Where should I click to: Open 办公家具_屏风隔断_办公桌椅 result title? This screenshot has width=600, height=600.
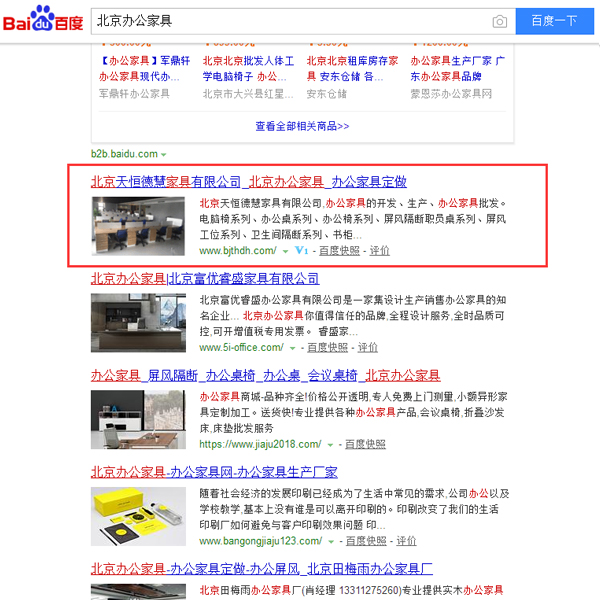pyautogui.click(x=265, y=376)
